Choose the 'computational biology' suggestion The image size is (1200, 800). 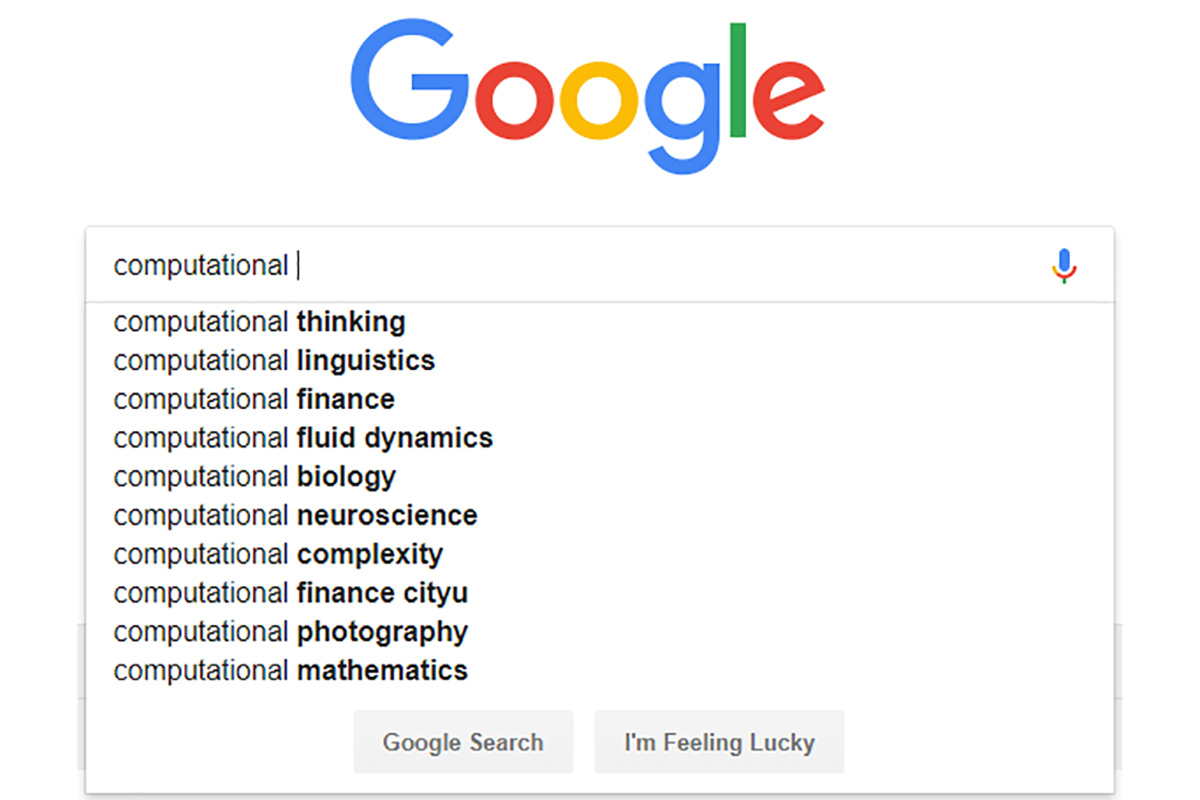[x=600, y=477]
